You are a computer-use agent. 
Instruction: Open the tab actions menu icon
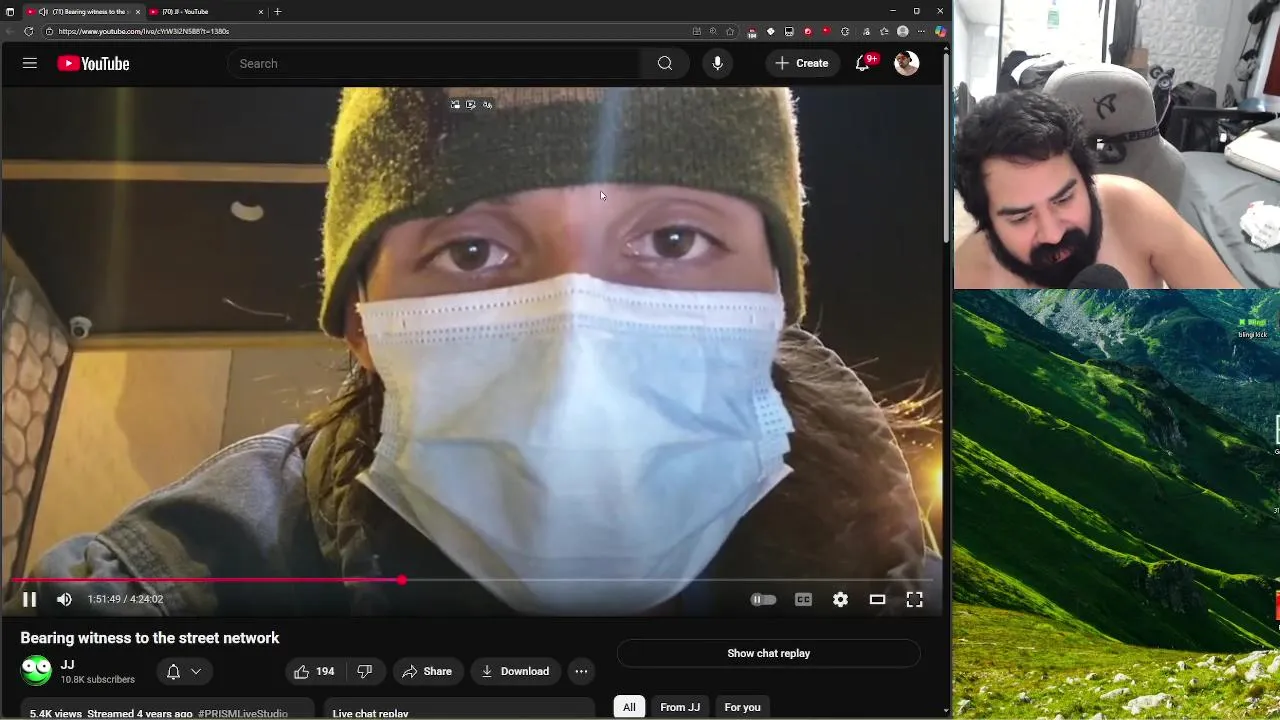click(10, 11)
